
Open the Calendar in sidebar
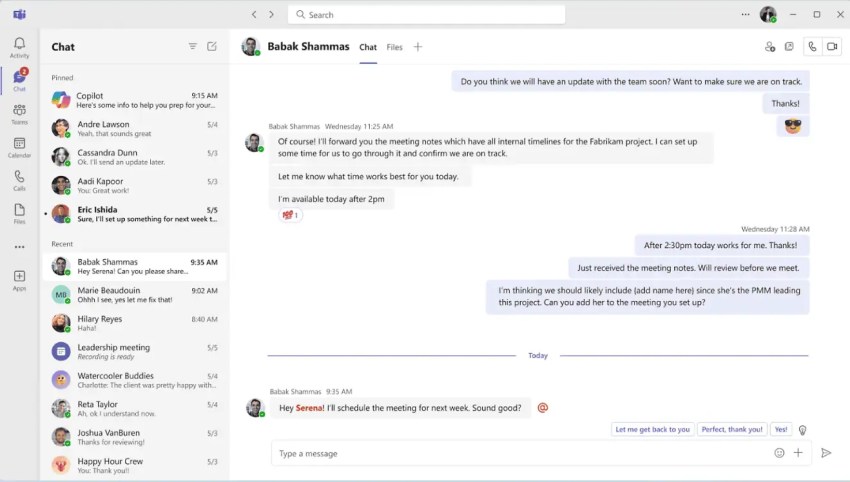point(20,147)
